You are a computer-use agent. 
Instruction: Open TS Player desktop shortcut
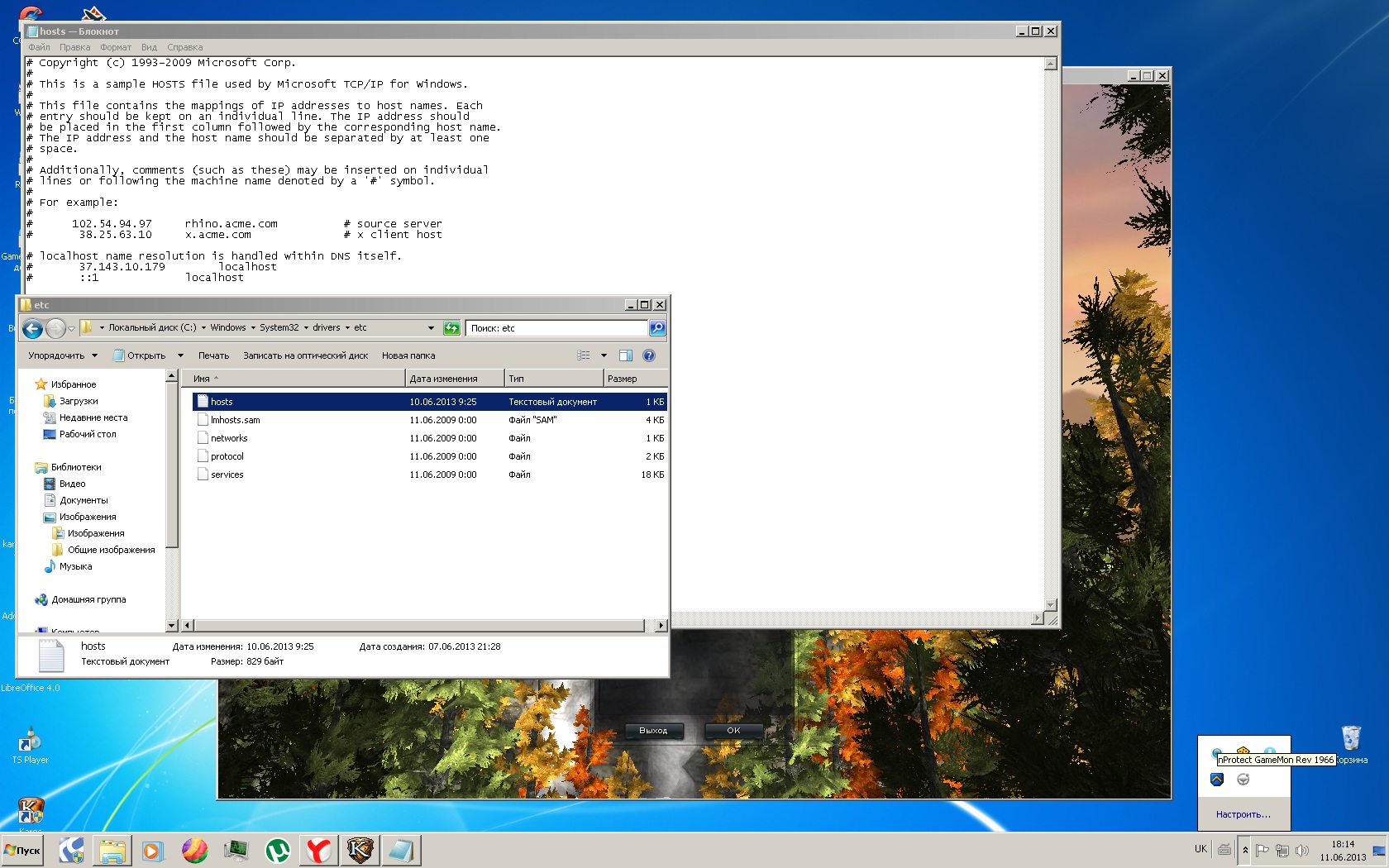tap(31, 744)
